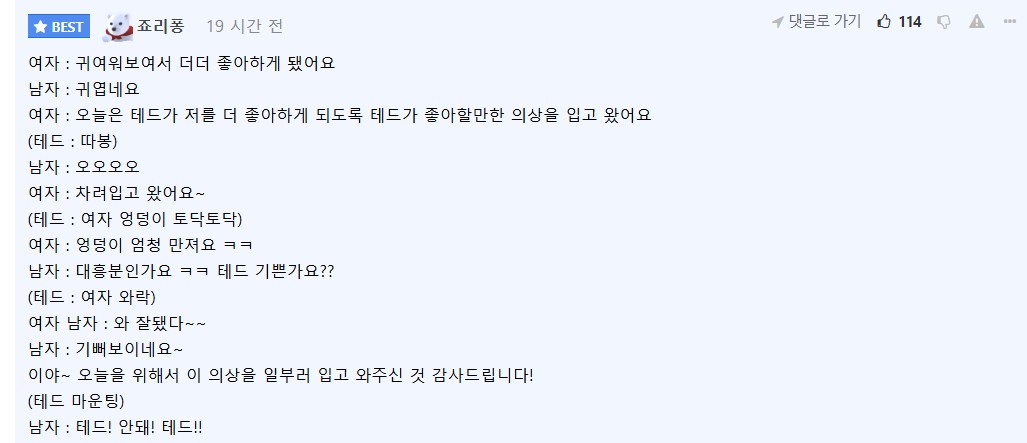Click the text '(테드 : 여자 엉덩이 토닥토닥)'
Screen dimensions: 1027x443
click(135, 219)
